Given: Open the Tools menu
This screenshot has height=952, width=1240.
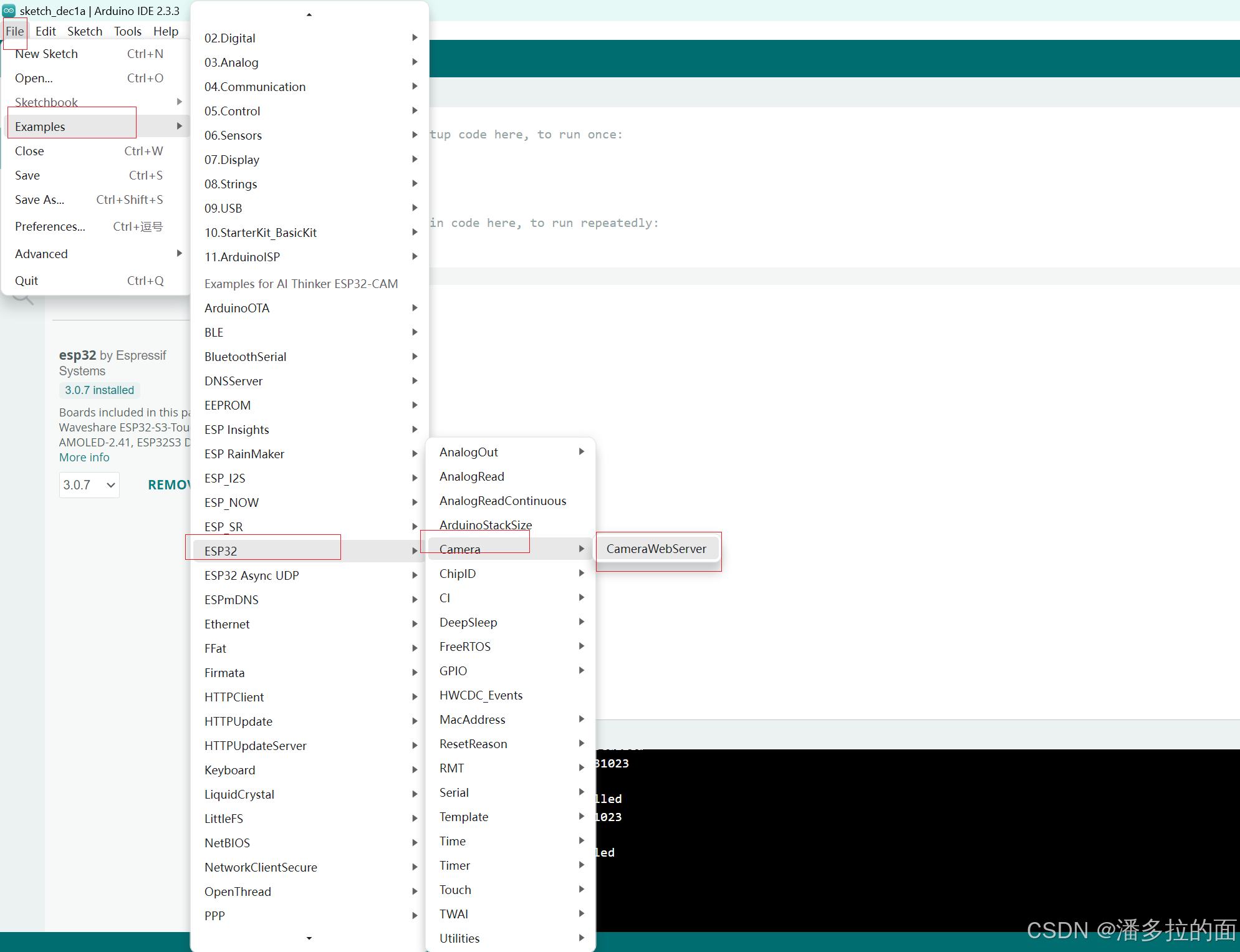Looking at the screenshot, I should 127,31.
